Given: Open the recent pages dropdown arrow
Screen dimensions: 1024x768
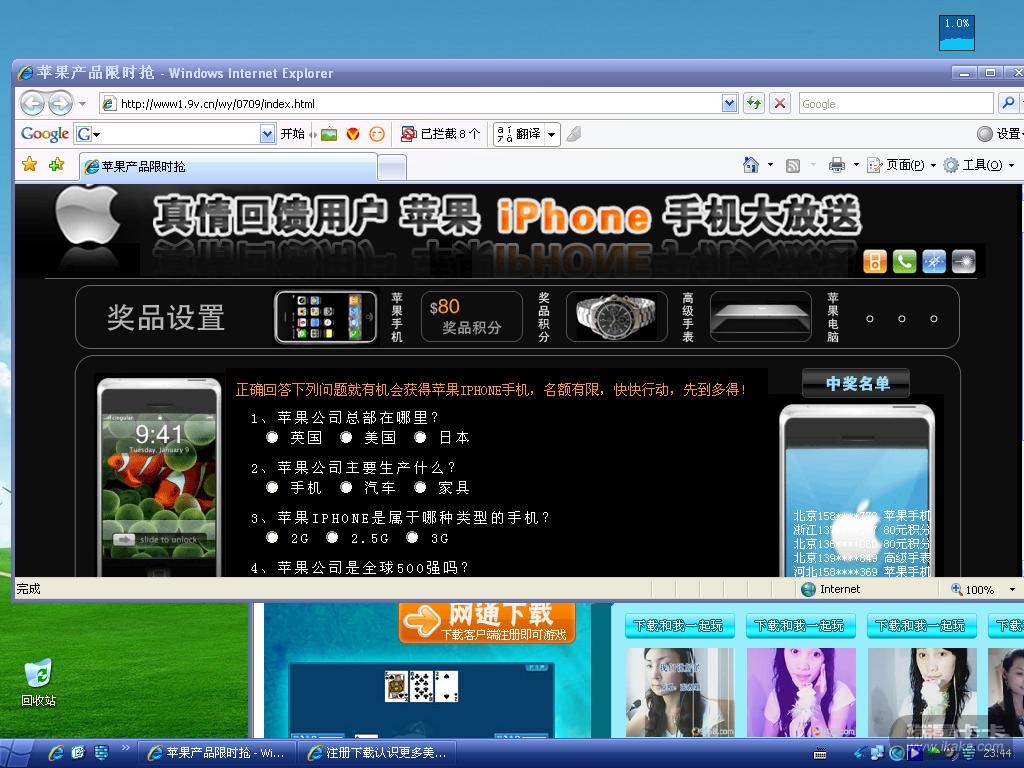Looking at the screenshot, I should 82,103.
